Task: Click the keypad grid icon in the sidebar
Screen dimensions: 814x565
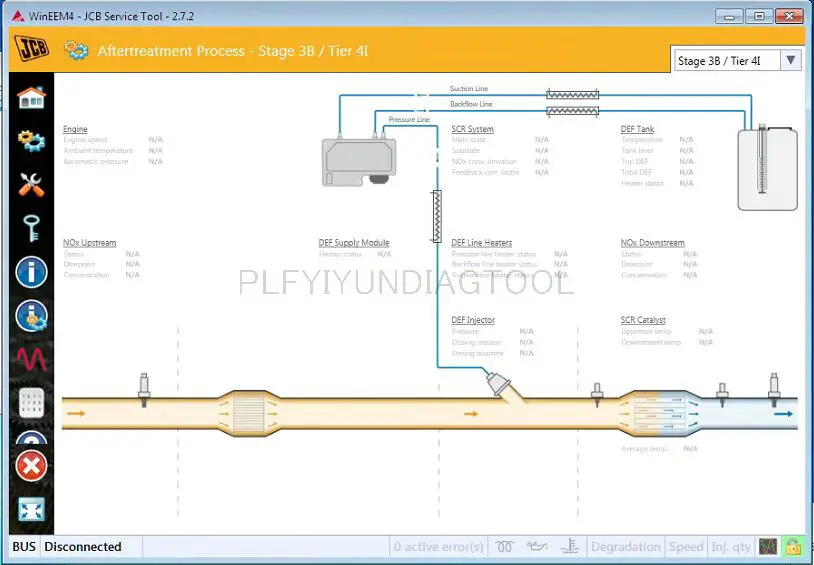Action: click(x=31, y=402)
